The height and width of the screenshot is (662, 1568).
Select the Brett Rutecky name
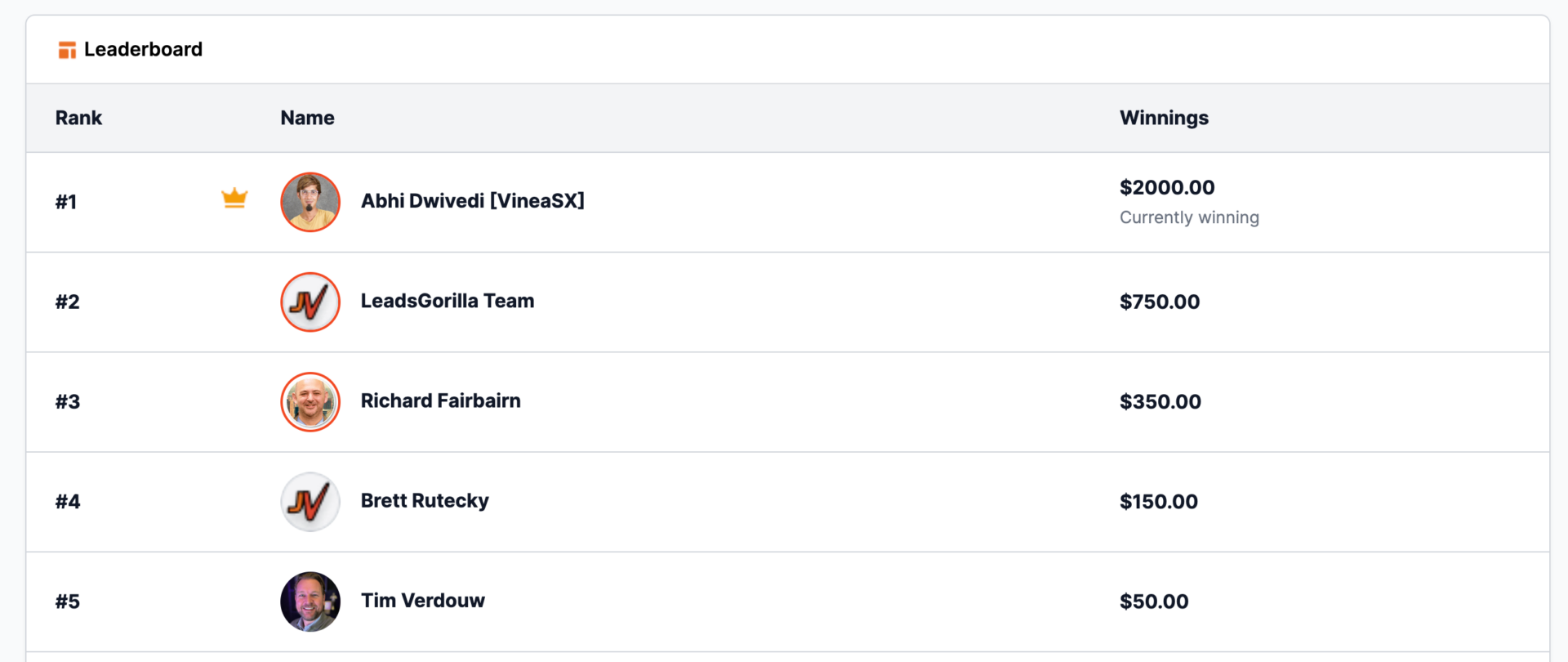click(x=425, y=501)
